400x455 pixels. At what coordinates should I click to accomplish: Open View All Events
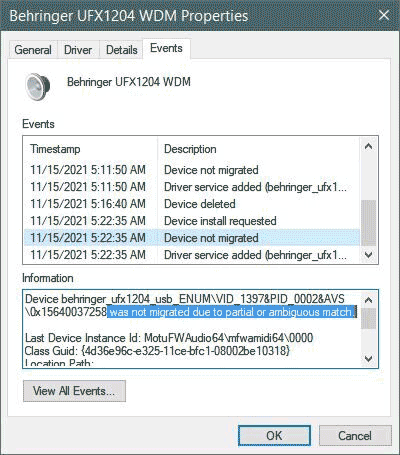coord(74,391)
